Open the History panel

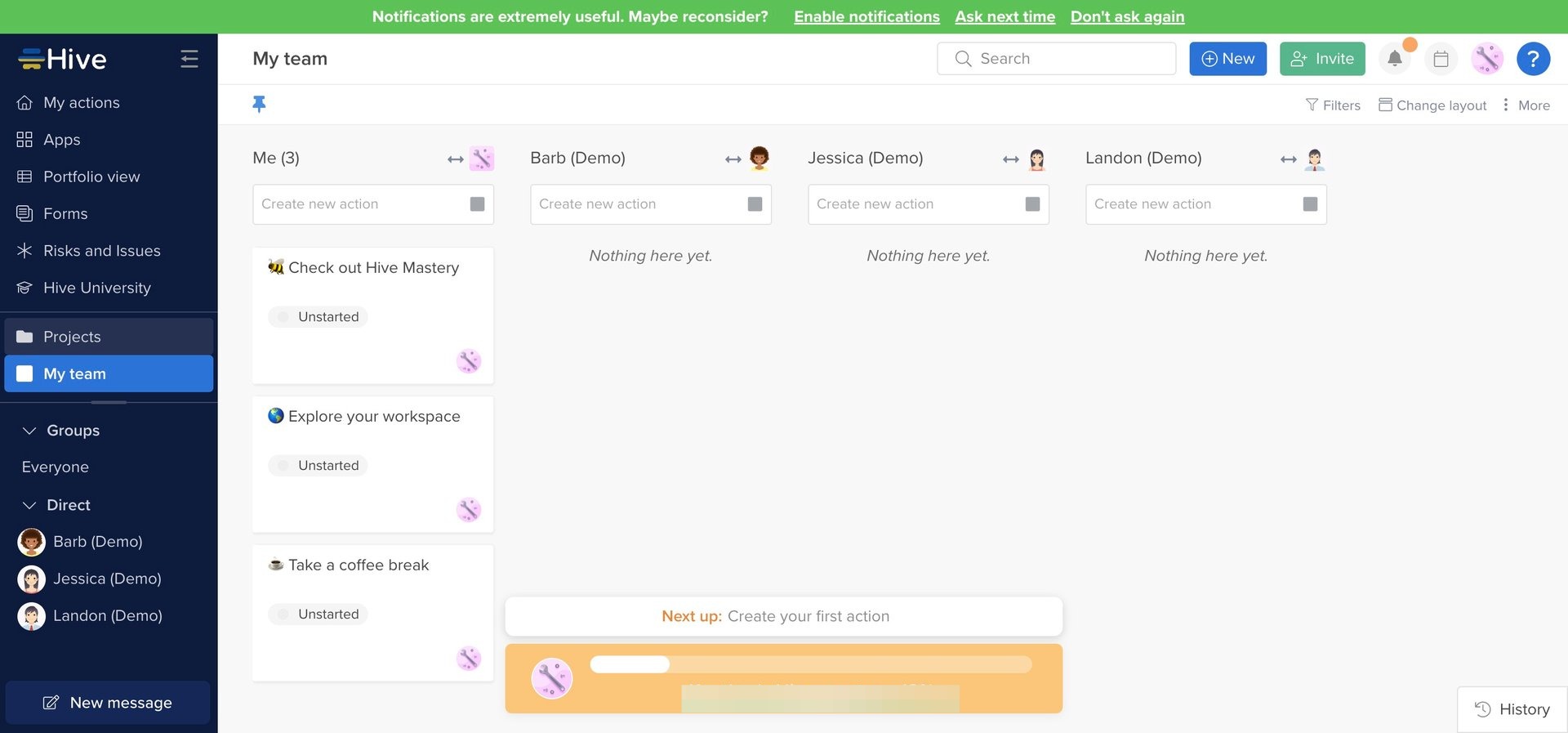1512,709
